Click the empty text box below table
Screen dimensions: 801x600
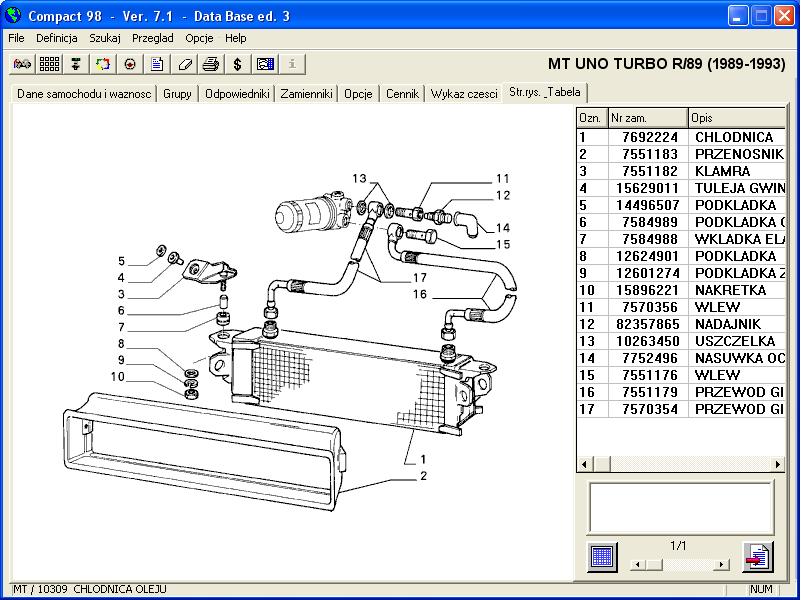[x=680, y=507]
